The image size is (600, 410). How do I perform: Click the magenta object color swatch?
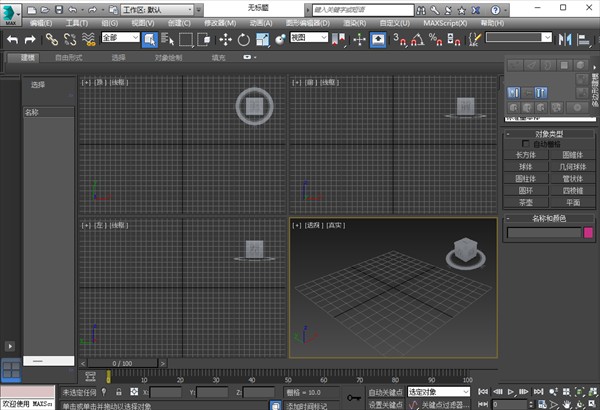589,233
